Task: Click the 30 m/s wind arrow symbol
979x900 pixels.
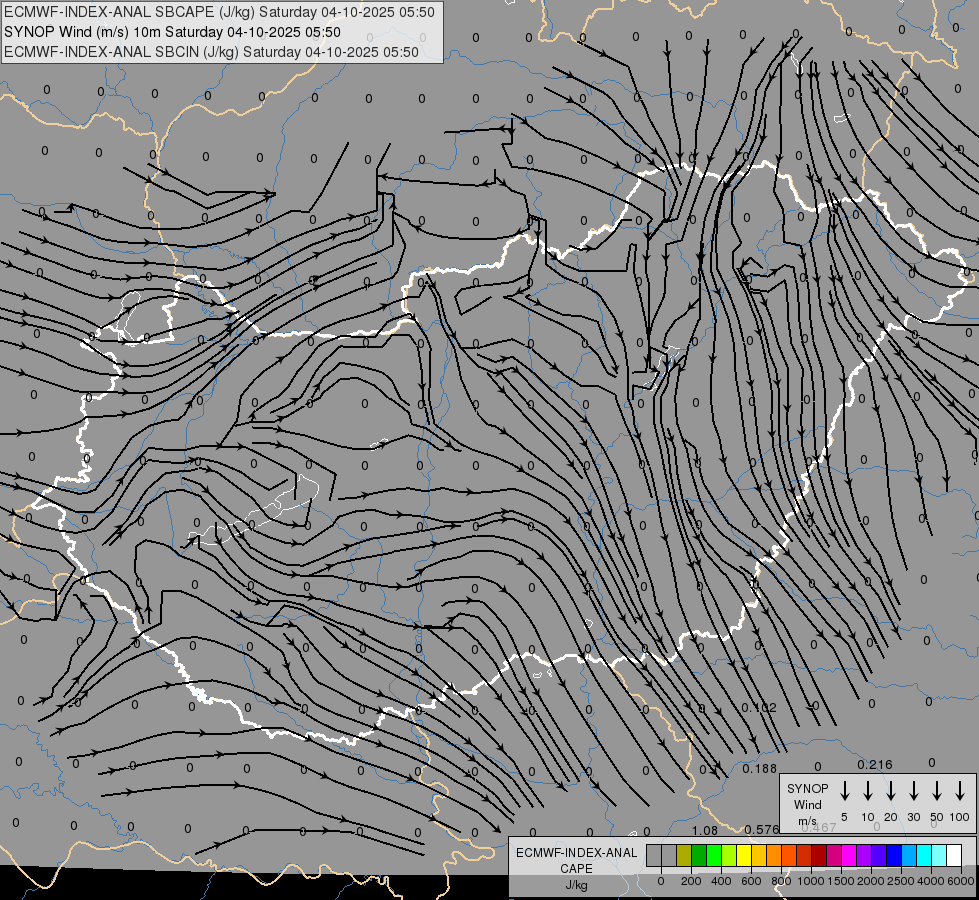Action: click(914, 791)
